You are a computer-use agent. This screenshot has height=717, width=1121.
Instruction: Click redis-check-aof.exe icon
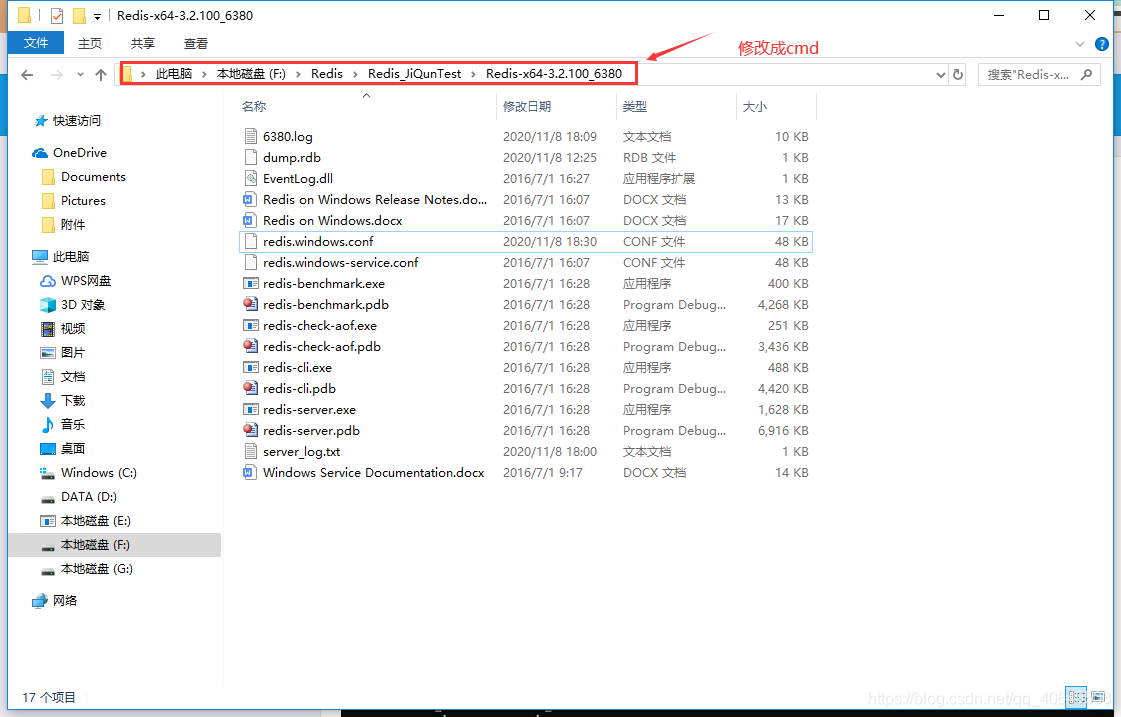[x=250, y=325]
